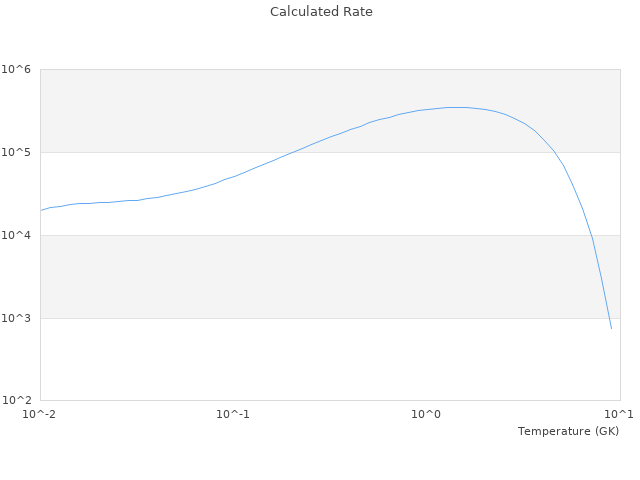Click the 10^0 x-axis tick label
This screenshot has height=480, width=640.
427,414
